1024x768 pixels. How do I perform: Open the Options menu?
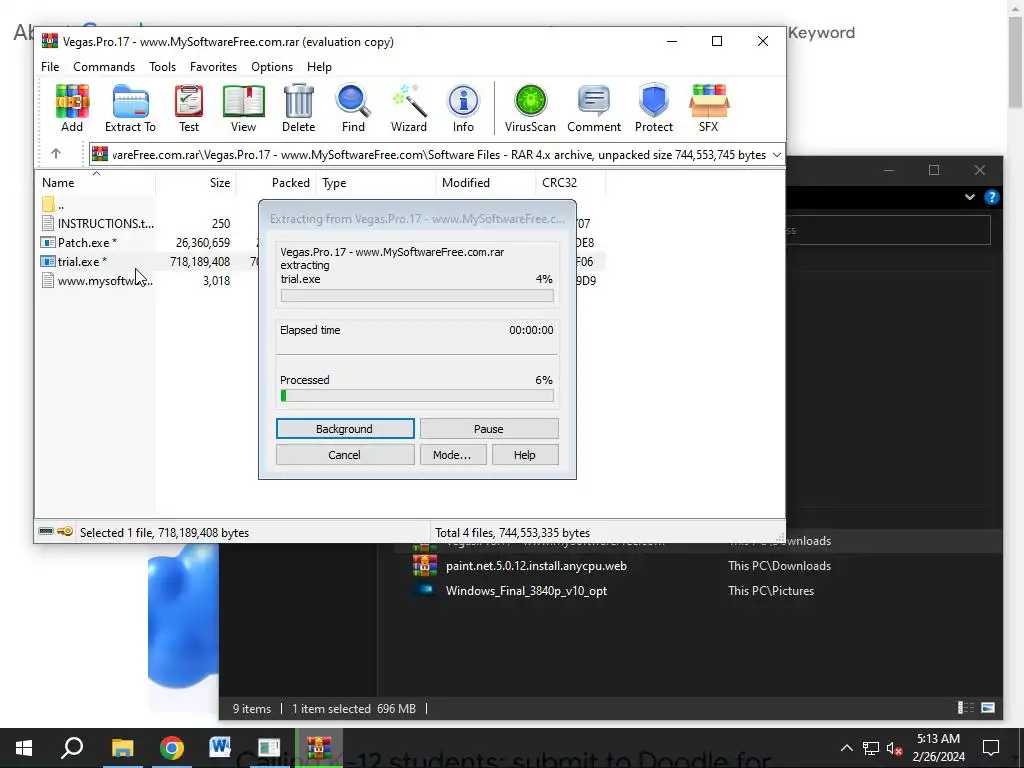[x=272, y=67]
